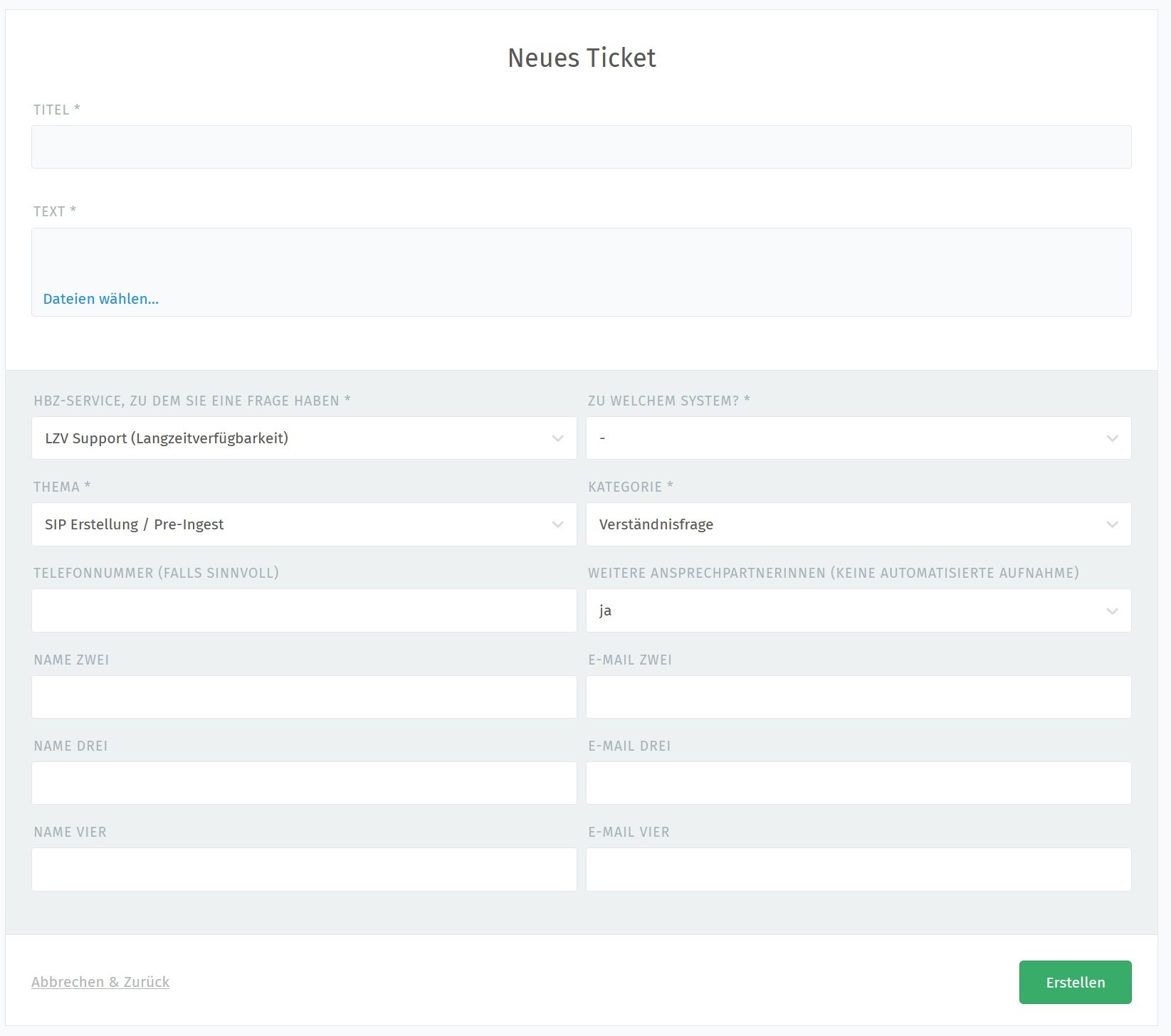
Task: Focus the Name Drei text field
Action: pos(304,783)
